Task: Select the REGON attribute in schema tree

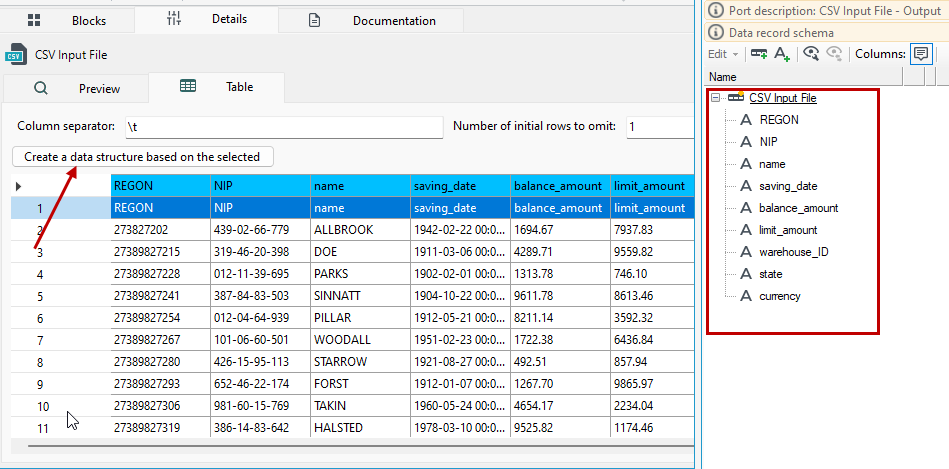Action: click(779, 120)
